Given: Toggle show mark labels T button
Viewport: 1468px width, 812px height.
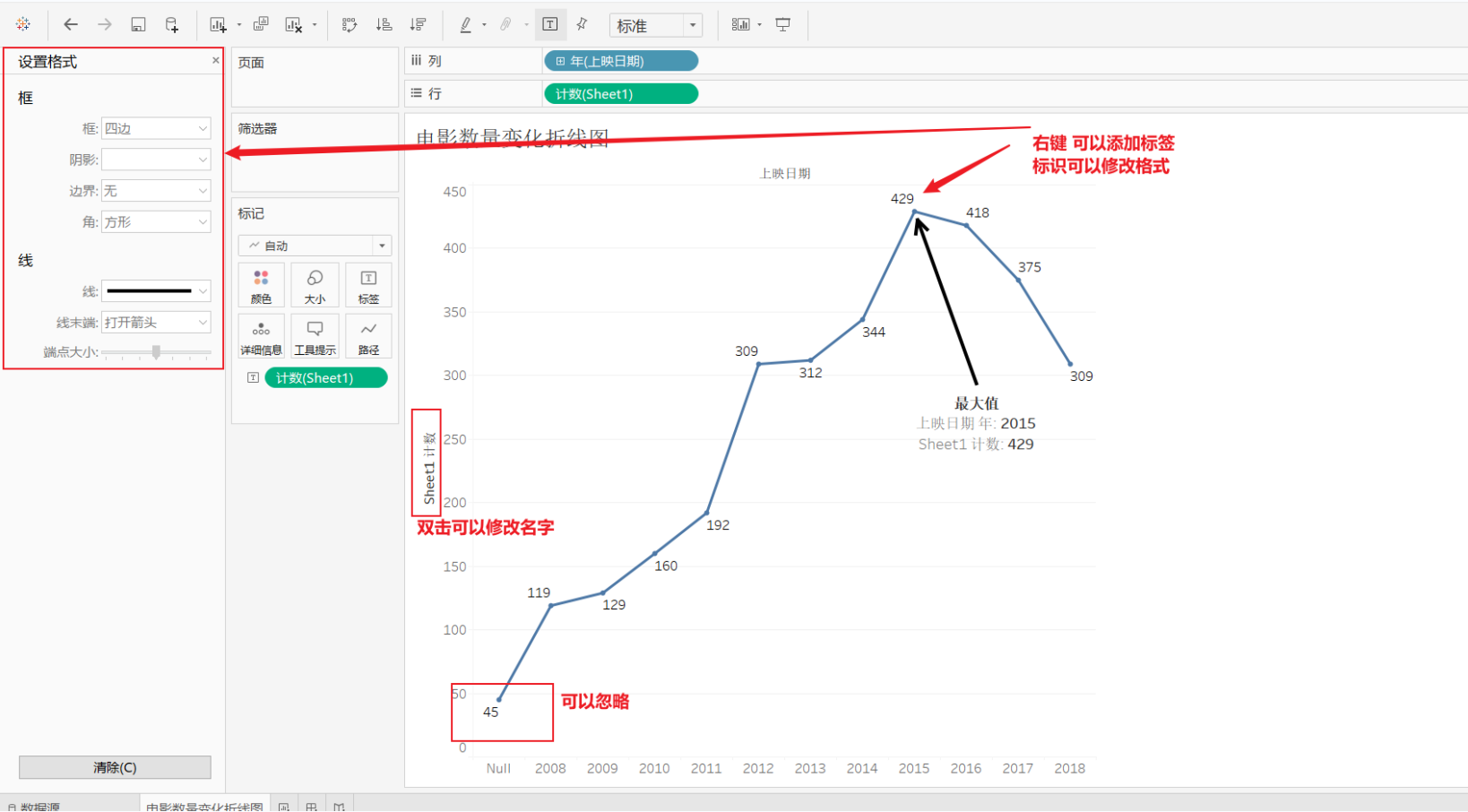Looking at the screenshot, I should (550, 24).
